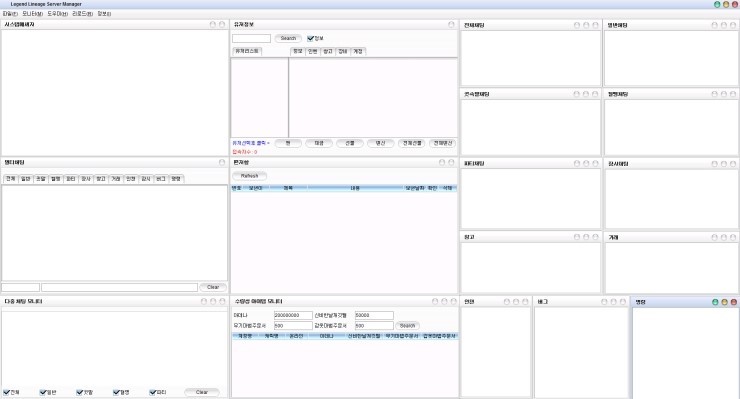Select 버그 tab in 멀티채팅 panel
The width and height of the screenshot is (740, 399).
coord(160,178)
